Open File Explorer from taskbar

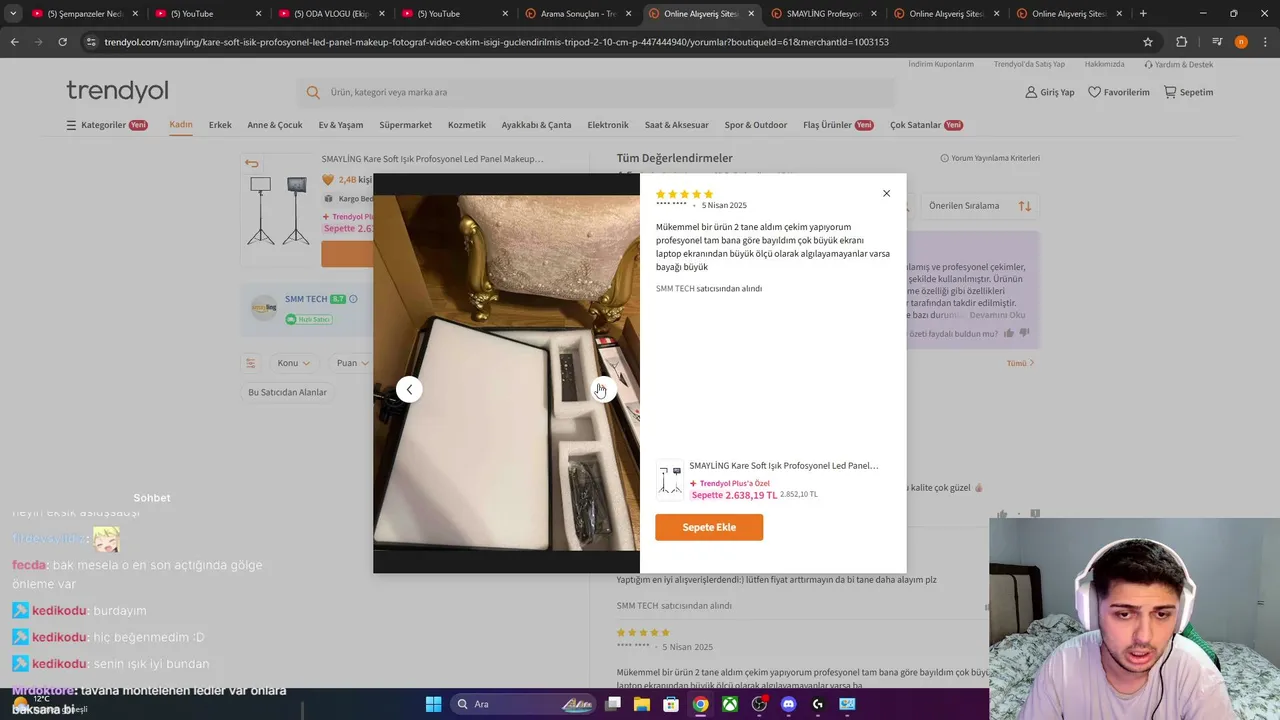coord(642,704)
